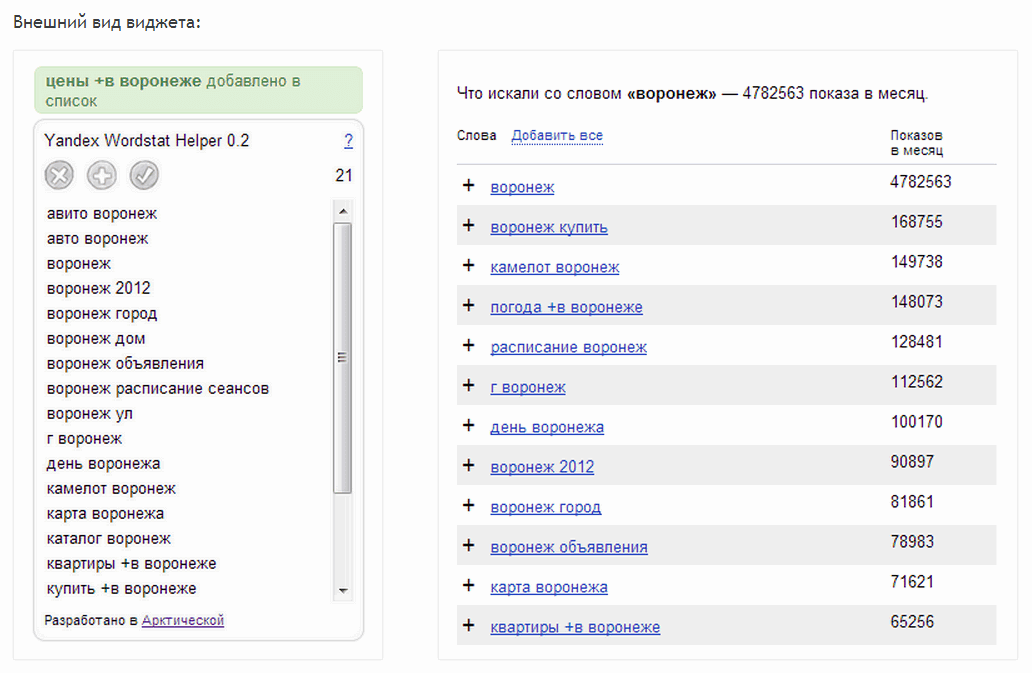This screenshot has height=673, width=1032.
Task: Open the 'г воронеж' link in results table
Action: point(528,387)
